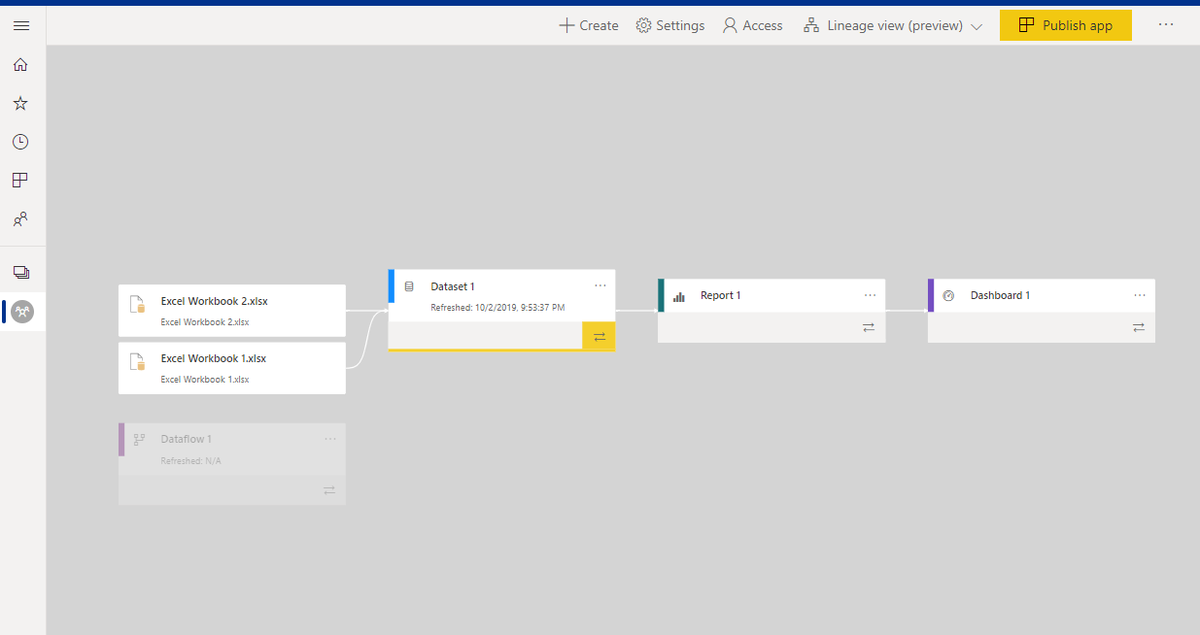Click the Publish app button
This screenshot has height=635, width=1200.
(1065, 25)
